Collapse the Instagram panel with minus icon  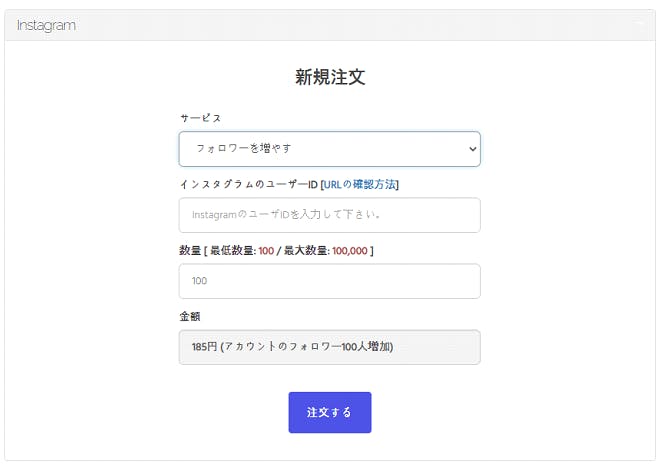tap(638, 25)
